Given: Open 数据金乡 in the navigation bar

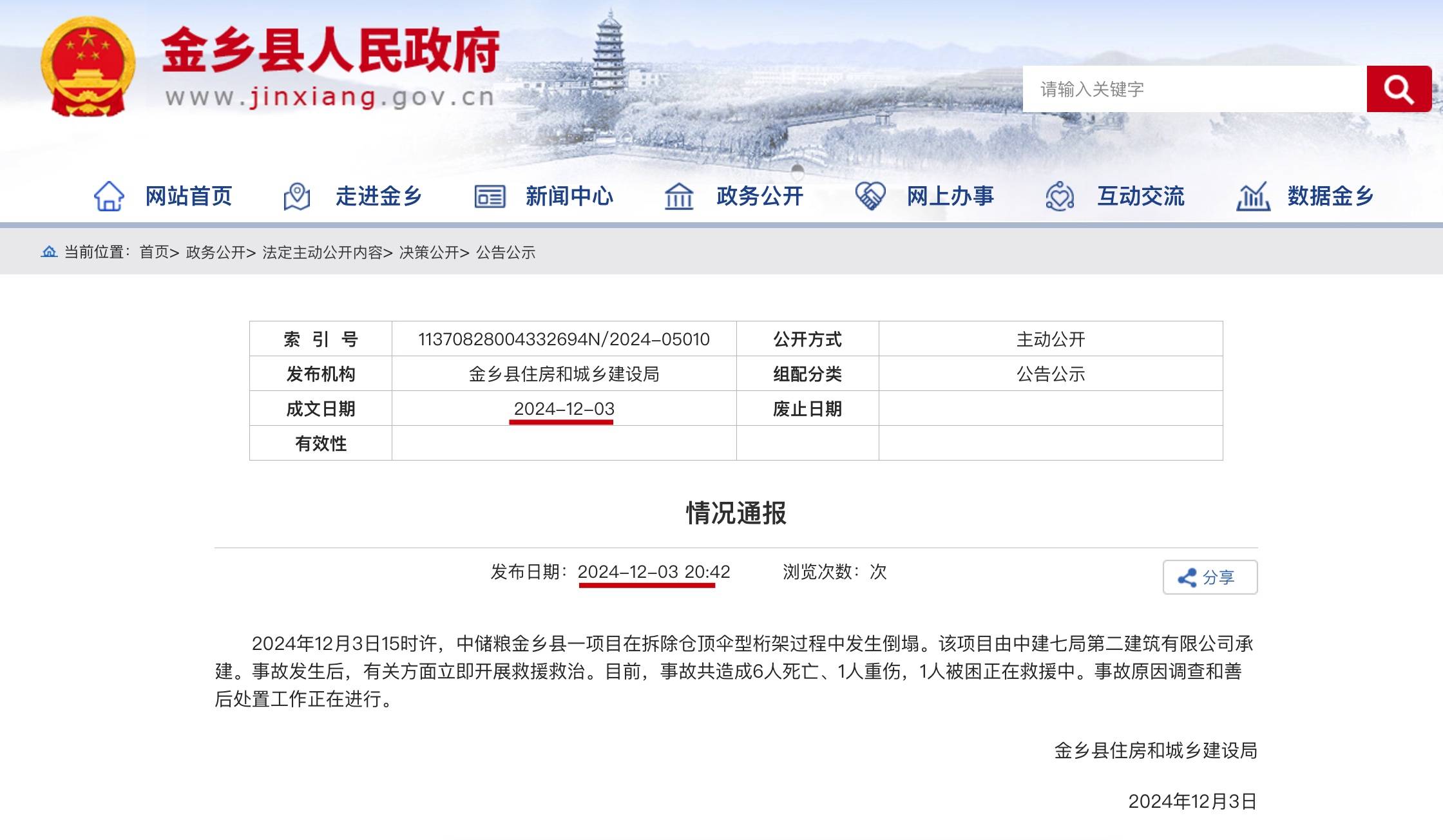Looking at the screenshot, I should click(x=1330, y=196).
